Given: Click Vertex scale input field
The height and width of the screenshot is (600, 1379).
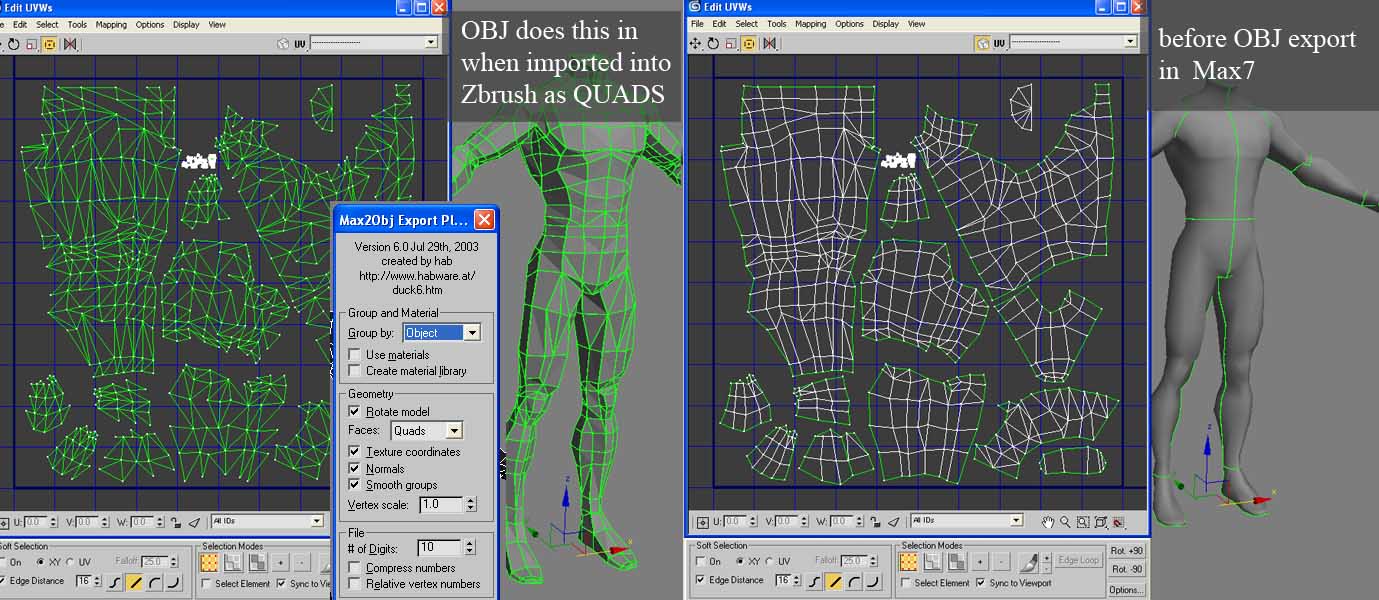Looking at the screenshot, I should tap(440, 505).
